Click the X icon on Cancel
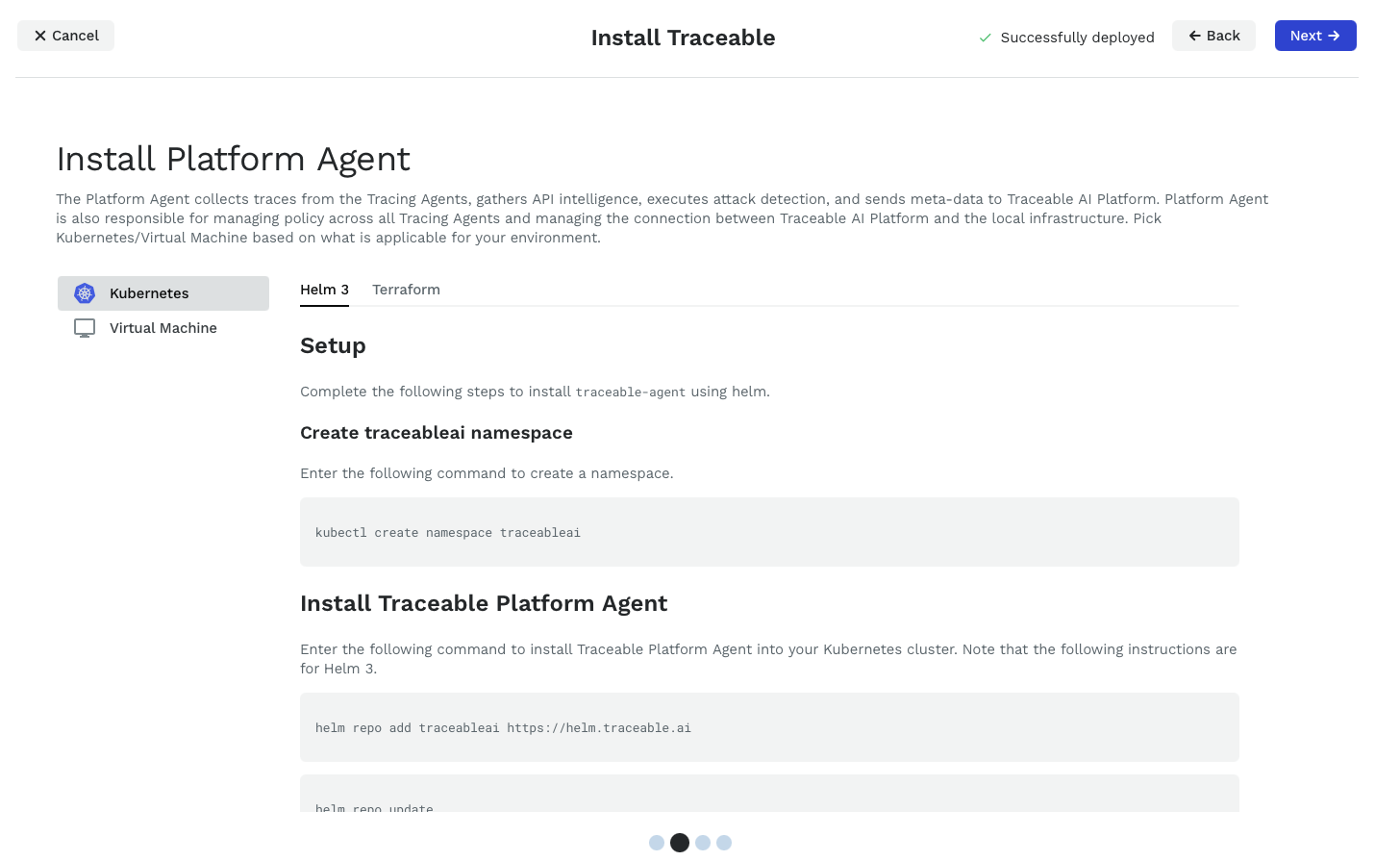 click(40, 36)
